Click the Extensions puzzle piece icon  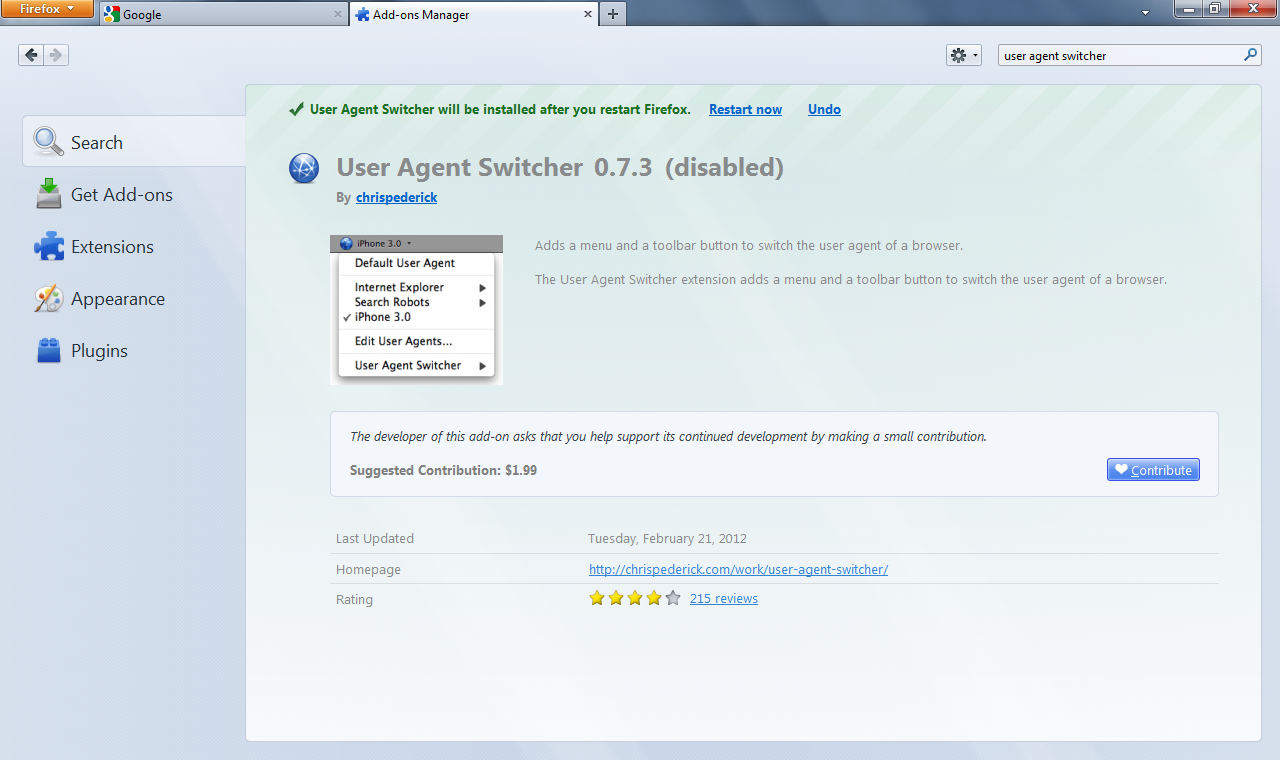click(x=48, y=246)
